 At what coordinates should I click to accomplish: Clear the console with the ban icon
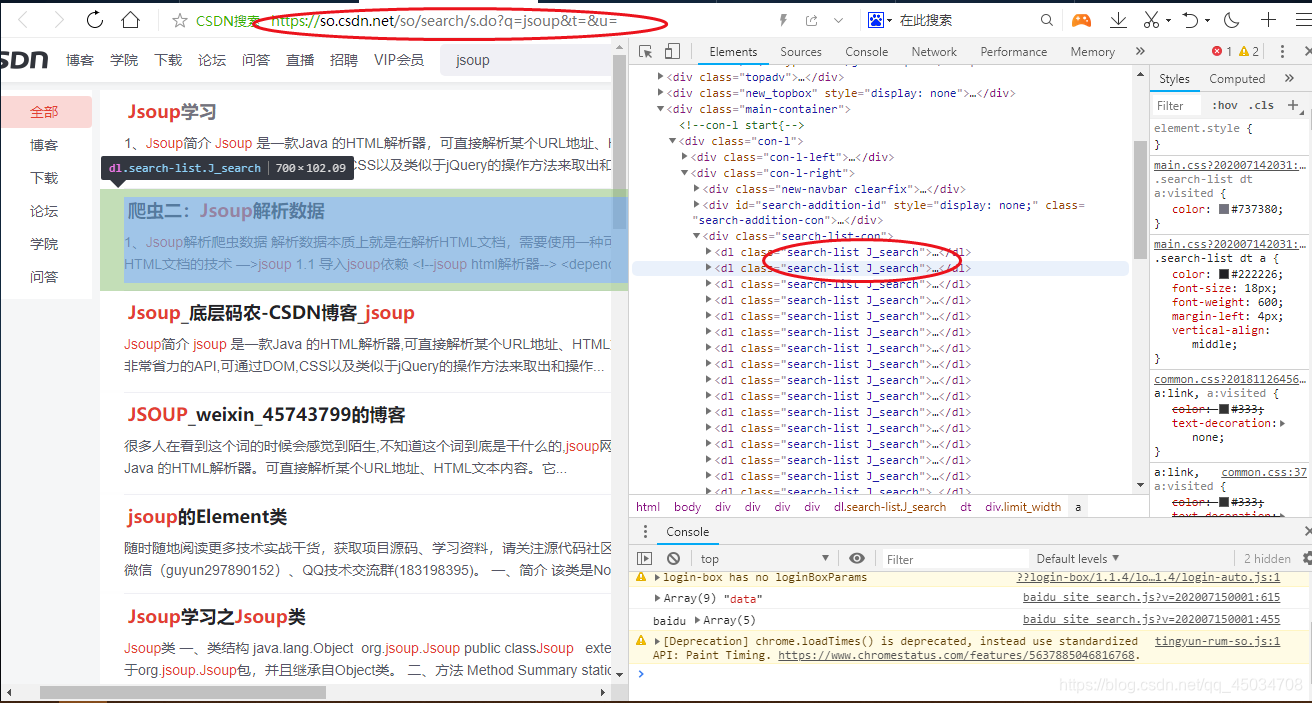click(674, 558)
